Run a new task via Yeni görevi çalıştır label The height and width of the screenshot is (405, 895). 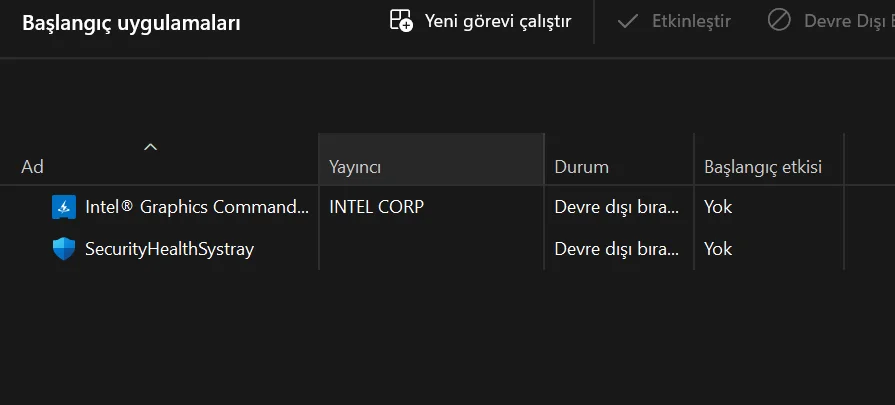pyautogui.click(x=497, y=21)
